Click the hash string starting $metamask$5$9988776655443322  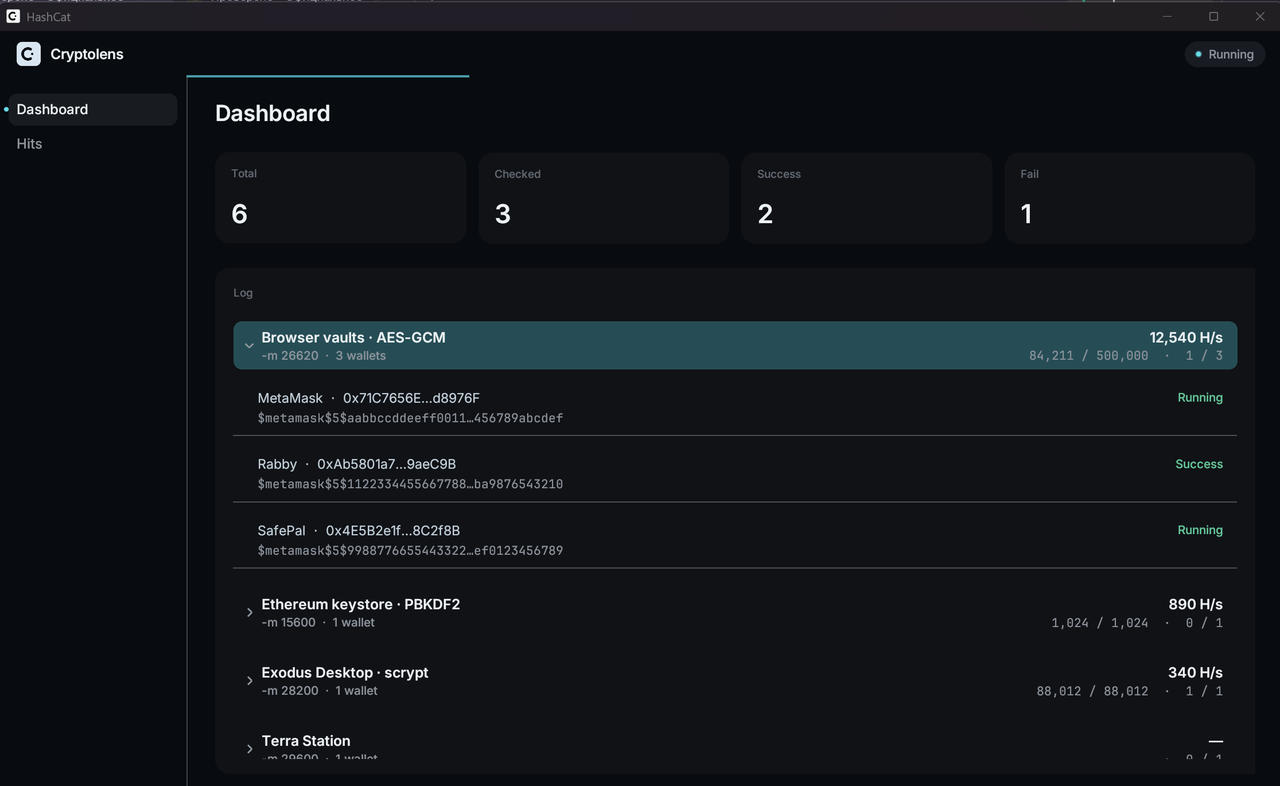pyautogui.click(x=410, y=551)
